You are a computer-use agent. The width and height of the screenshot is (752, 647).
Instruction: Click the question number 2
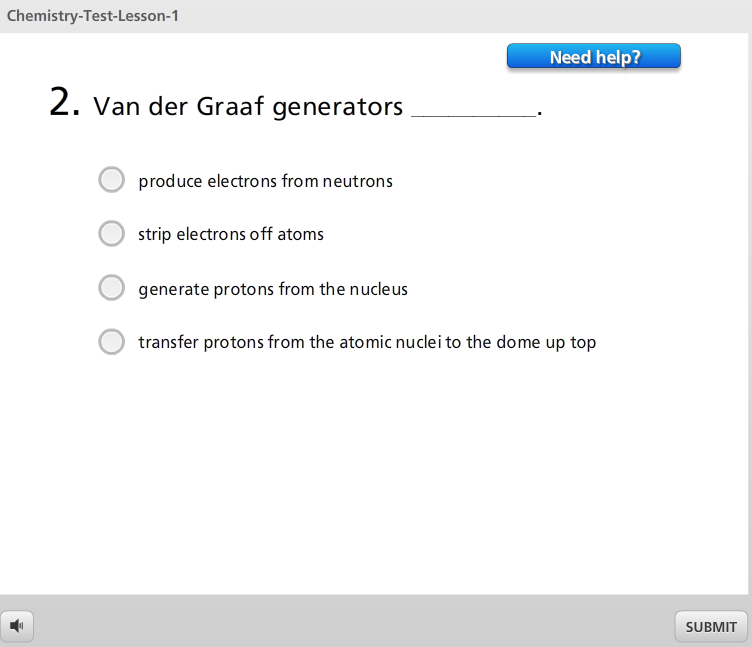tap(64, 102)
